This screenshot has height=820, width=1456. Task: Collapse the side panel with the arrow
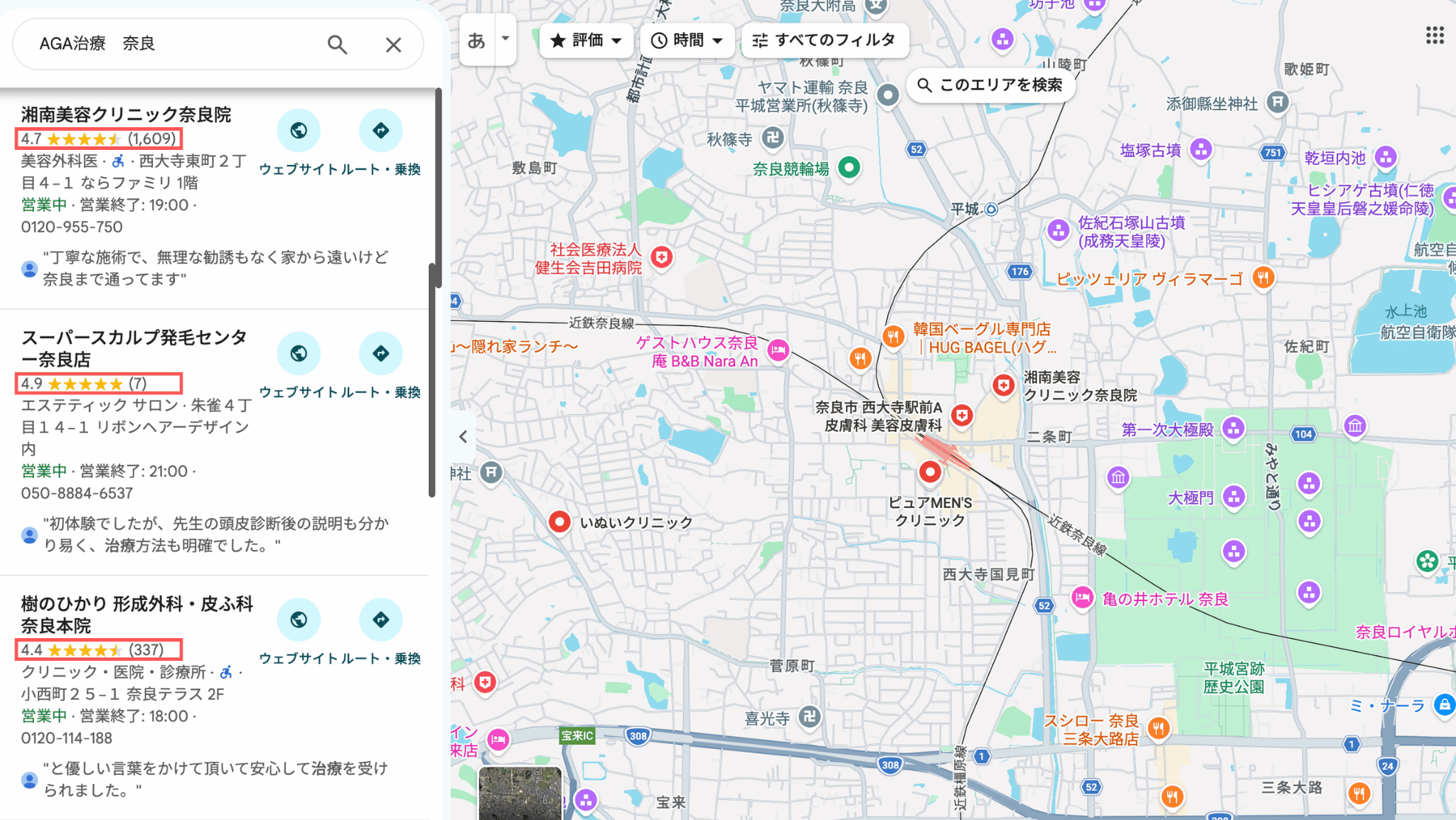(463, 436)
